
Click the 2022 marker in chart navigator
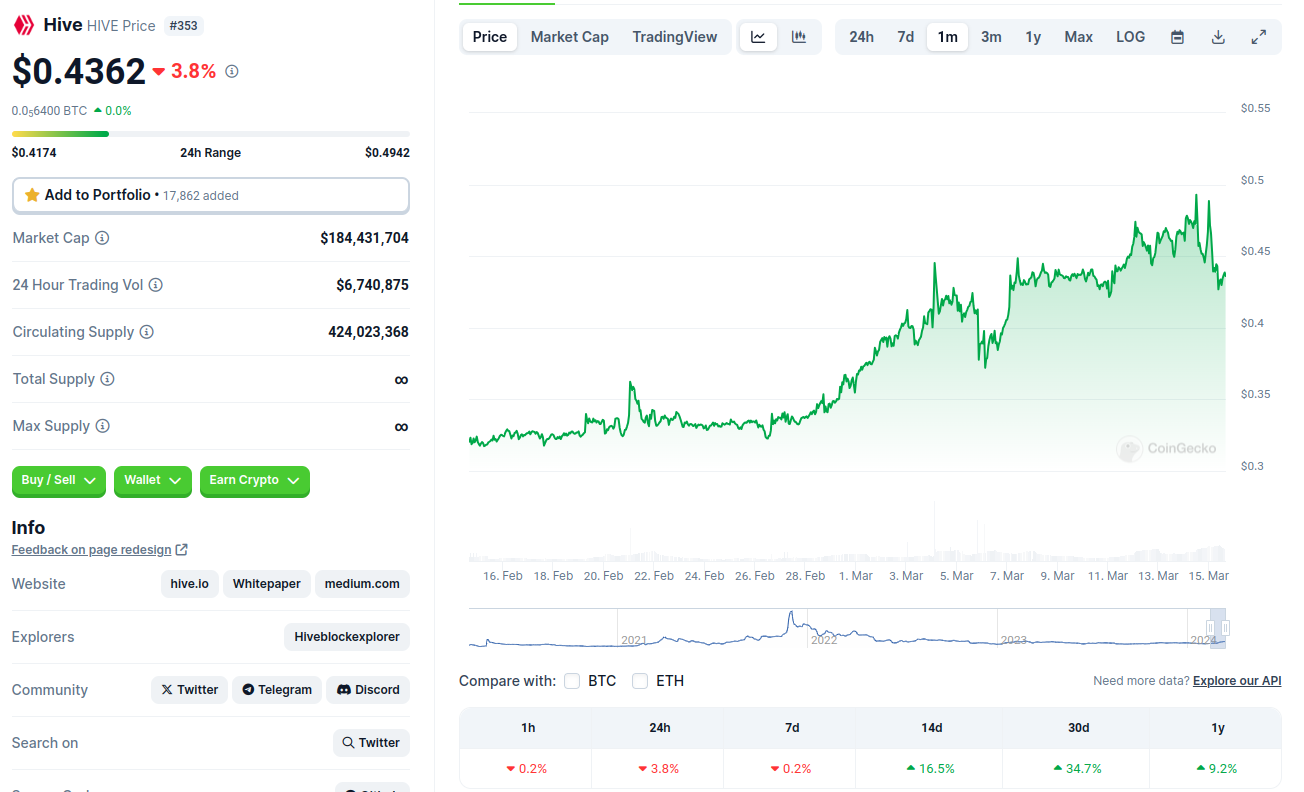coord(824,640)
